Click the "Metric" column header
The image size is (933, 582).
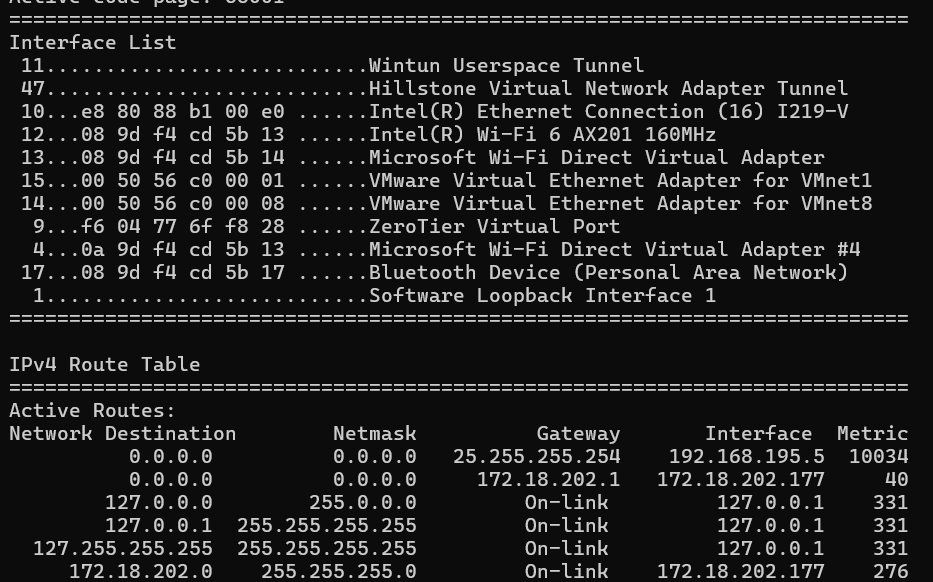872,433
